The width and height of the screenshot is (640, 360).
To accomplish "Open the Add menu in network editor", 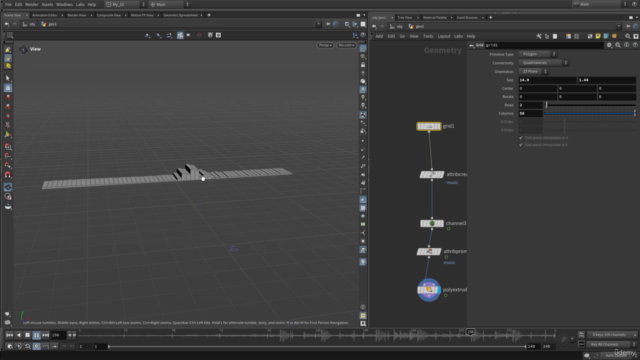I will [379, 36].
